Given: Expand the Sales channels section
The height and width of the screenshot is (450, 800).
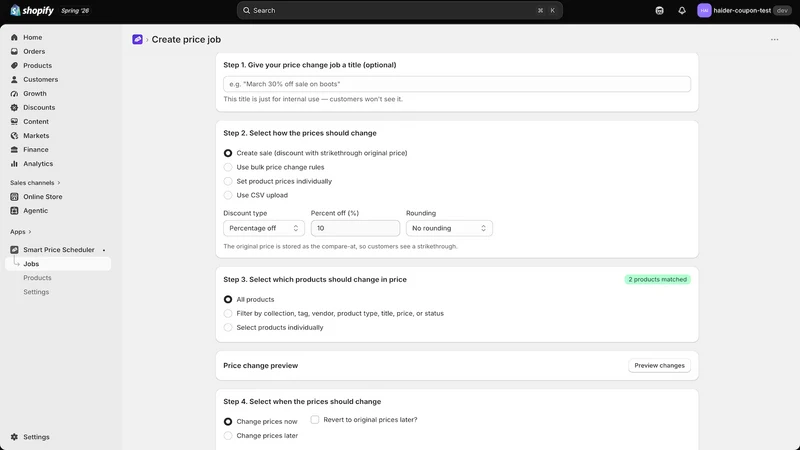Looking at the screenshot, I should coord(35,183).
